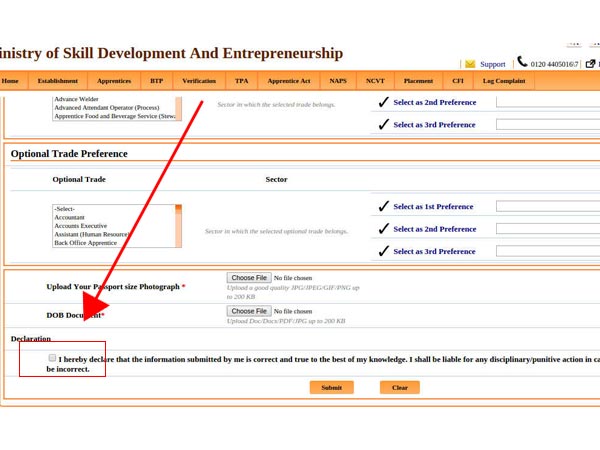
Task: Open the NCVT menu
Action: (375, 81)
